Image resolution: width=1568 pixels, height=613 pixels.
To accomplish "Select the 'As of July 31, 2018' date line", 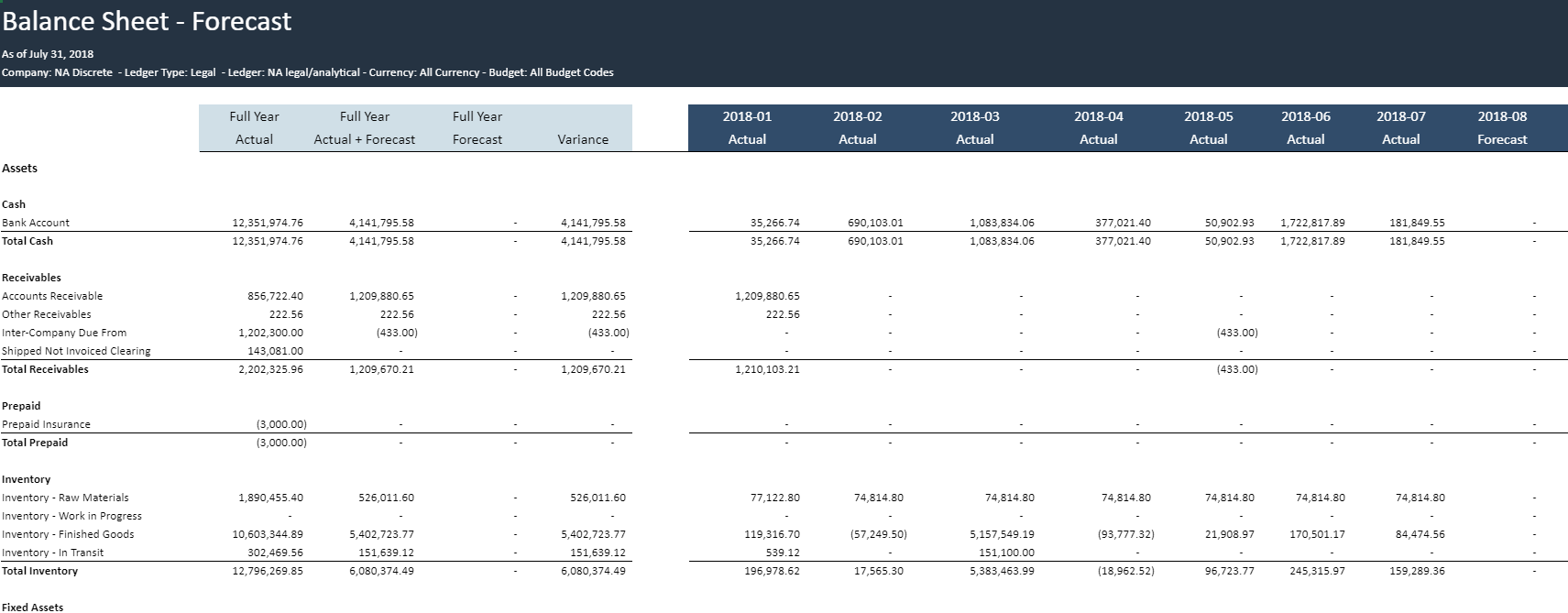I will click(x=48, y=54).
